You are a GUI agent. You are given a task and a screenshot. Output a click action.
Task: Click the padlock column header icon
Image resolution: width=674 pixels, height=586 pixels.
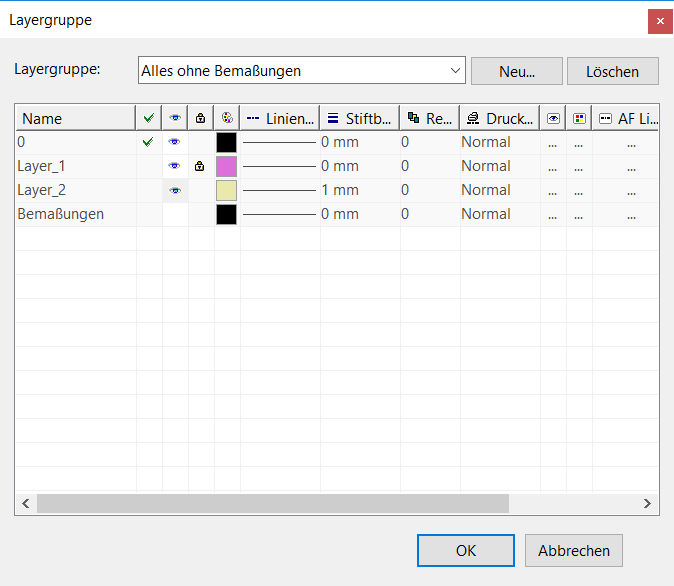pos(200,118)
